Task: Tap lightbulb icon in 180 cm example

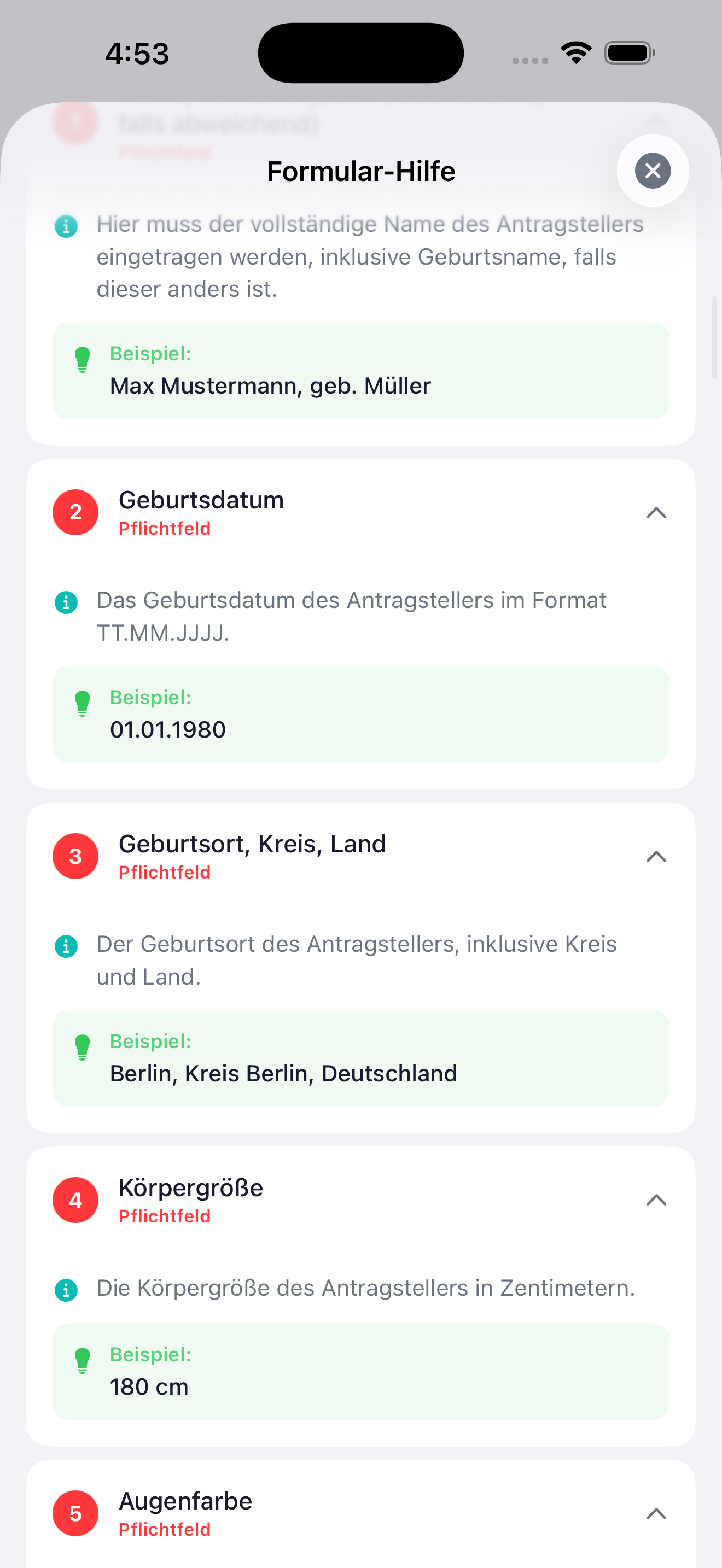Action: pyautogui.click(x=83, y=1361)
